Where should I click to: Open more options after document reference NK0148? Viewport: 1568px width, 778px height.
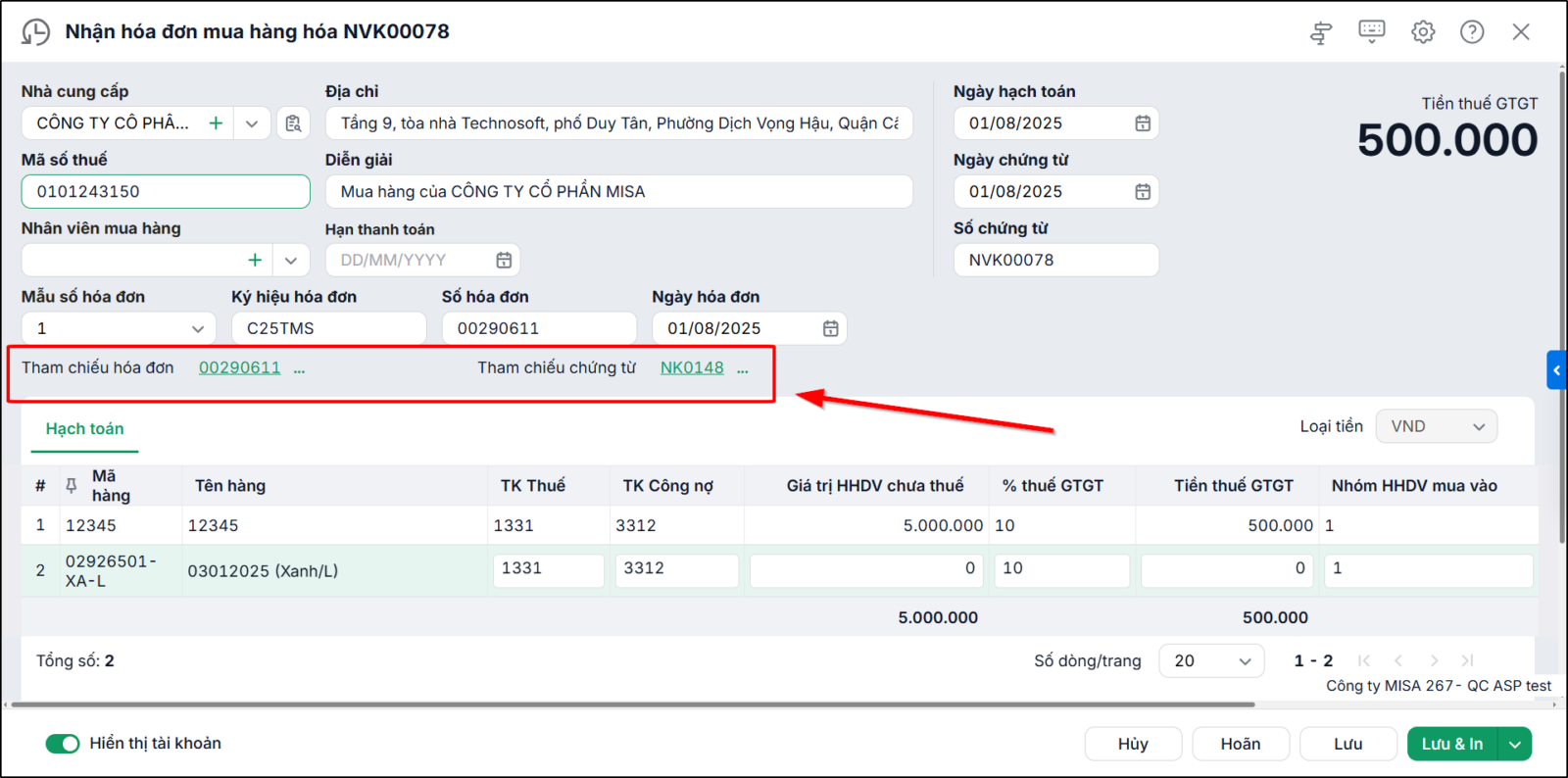pyautogui.click(x=743, y=369)
